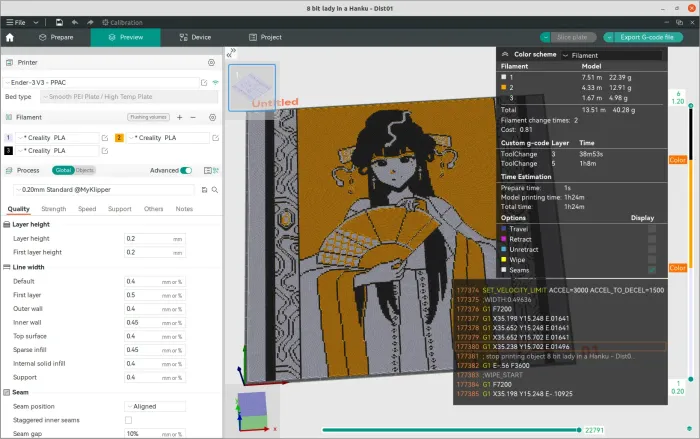Open printer settings gear icon
Screen dimensions: 700x439
(x=211, y=63)
